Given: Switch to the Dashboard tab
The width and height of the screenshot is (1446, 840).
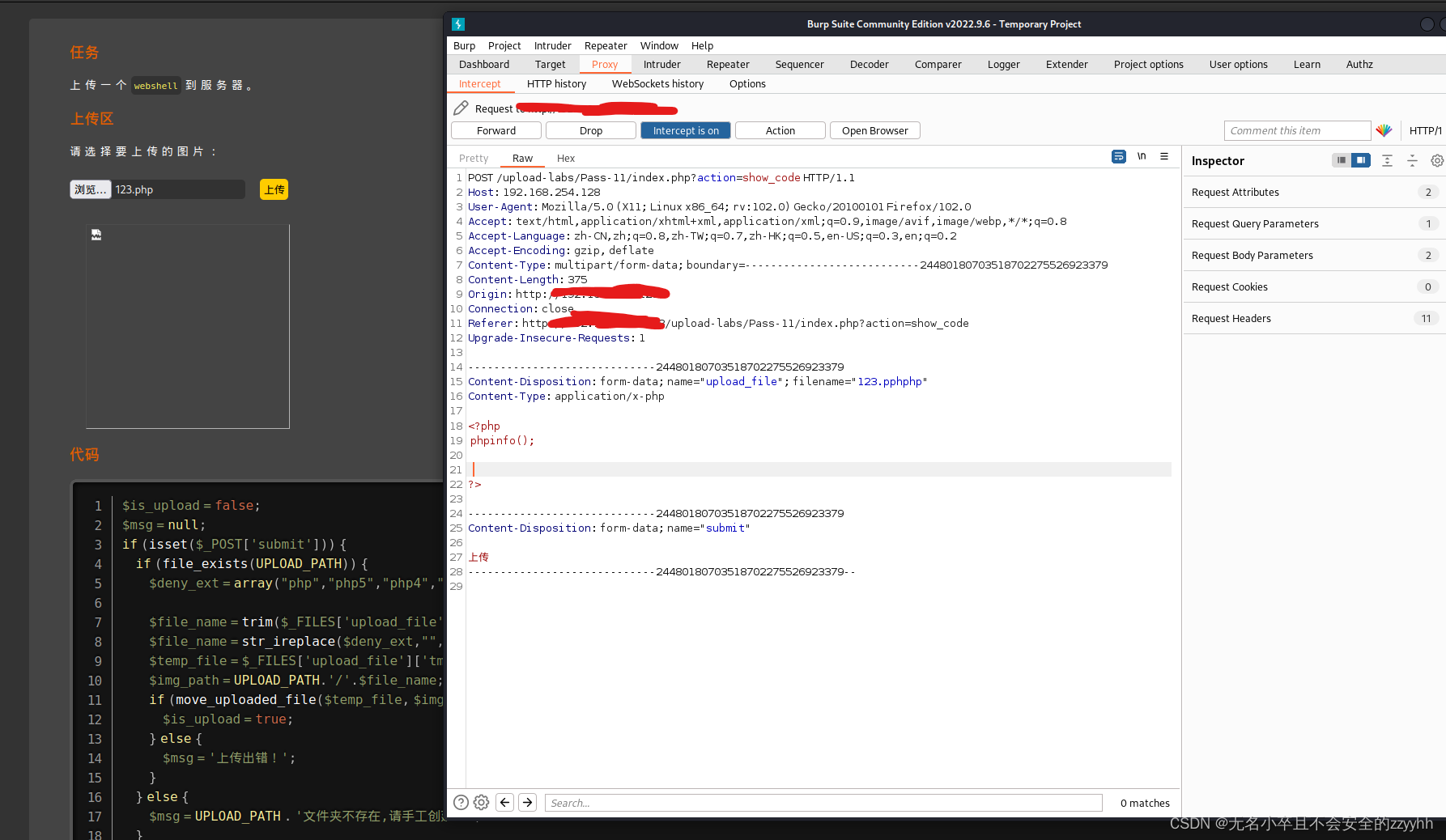Looking at the screenshot, I should tap(484, 64).
